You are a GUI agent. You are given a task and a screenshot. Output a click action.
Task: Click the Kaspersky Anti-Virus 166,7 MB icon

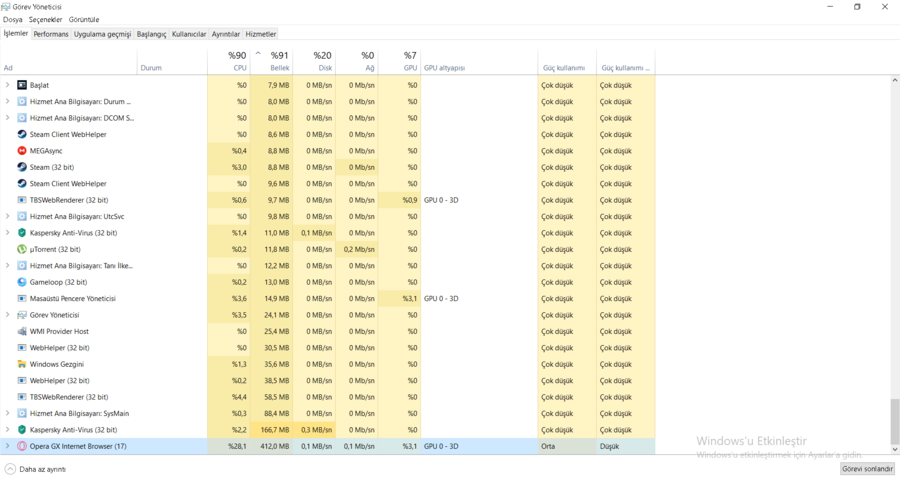tap(22, 430)
